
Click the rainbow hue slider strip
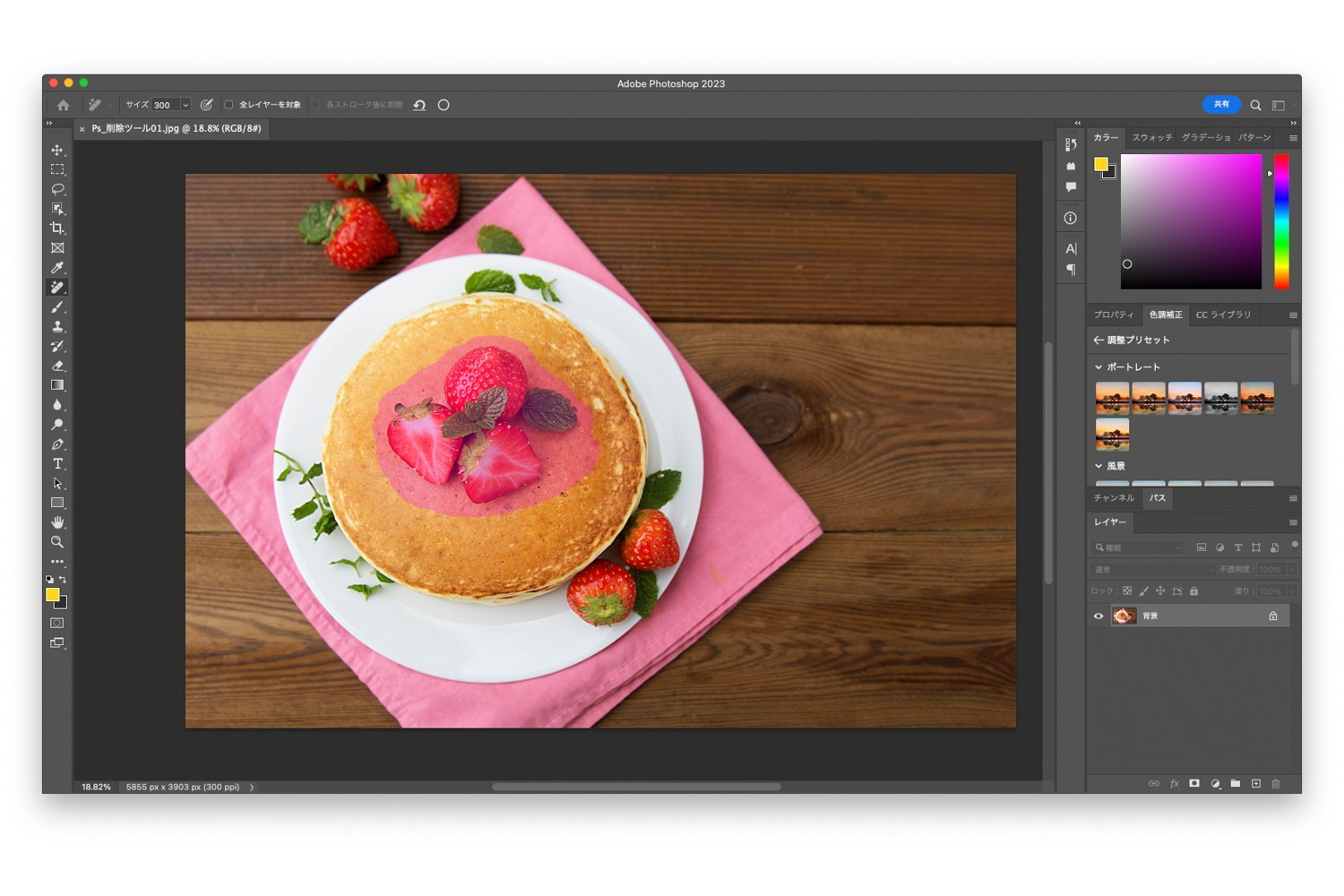pos(1281,221)
